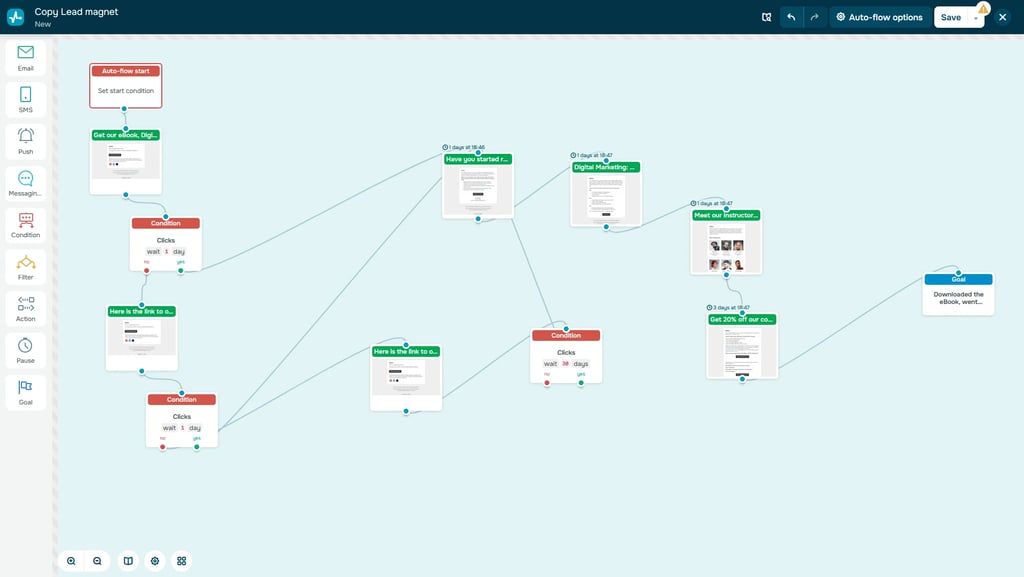This screenshot has width=1024, height=577.
Task: Open the 'Get 20% off our co...' email block
Action: click(x=742, y=346)
